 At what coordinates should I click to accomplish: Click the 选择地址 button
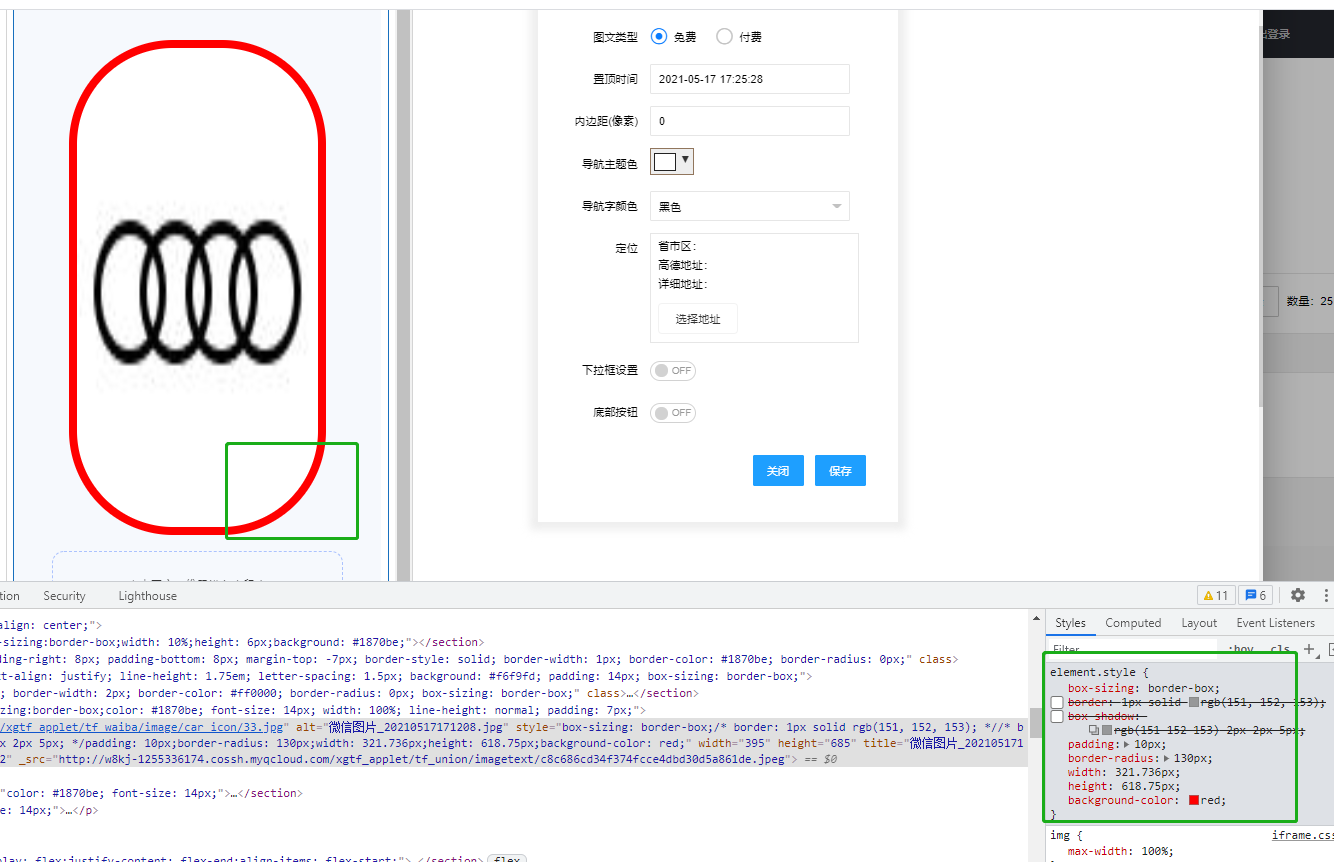(x=698, y=319)
